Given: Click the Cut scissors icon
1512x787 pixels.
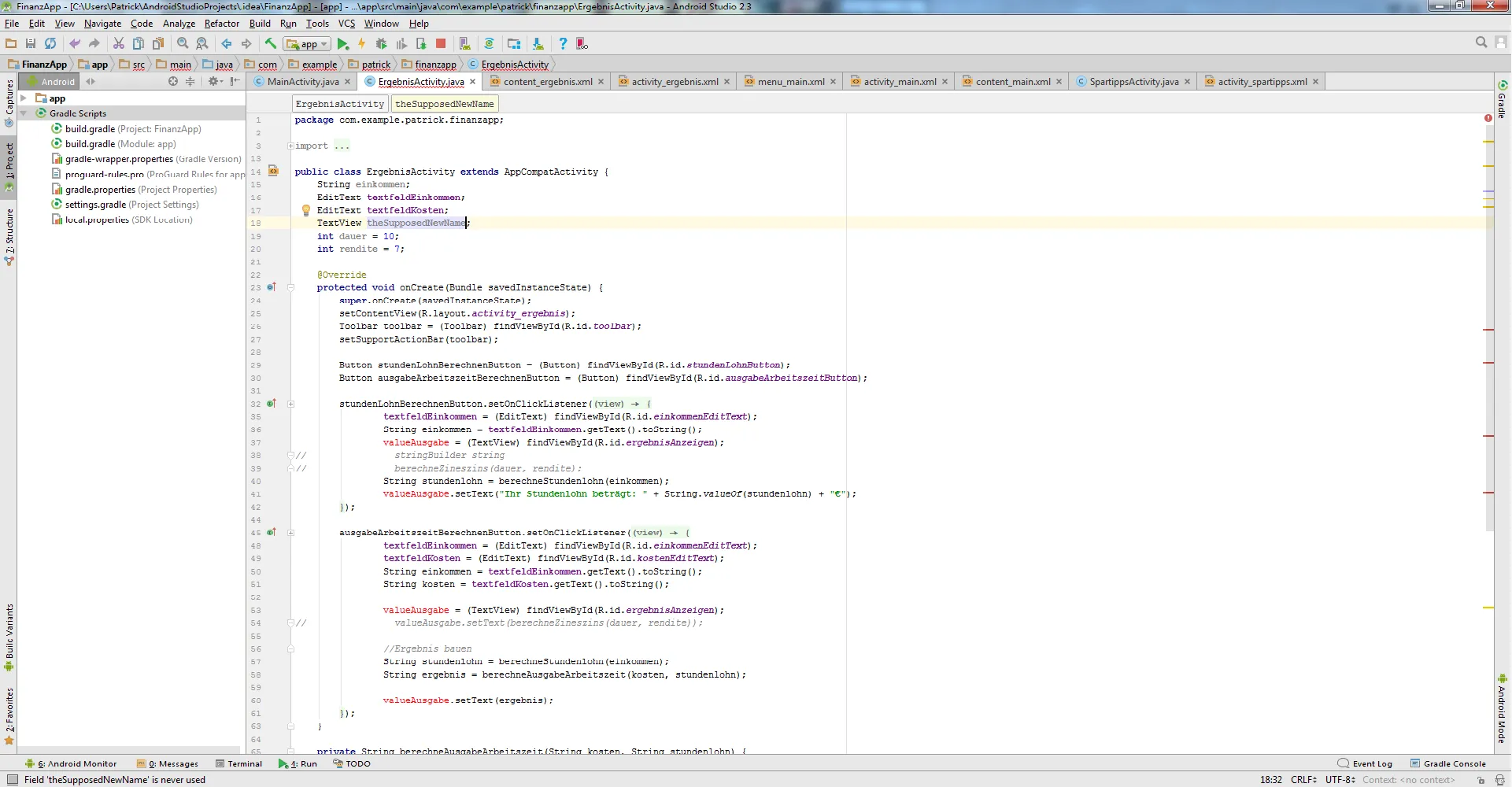Looking at the screenshot, I should point(119,44).
